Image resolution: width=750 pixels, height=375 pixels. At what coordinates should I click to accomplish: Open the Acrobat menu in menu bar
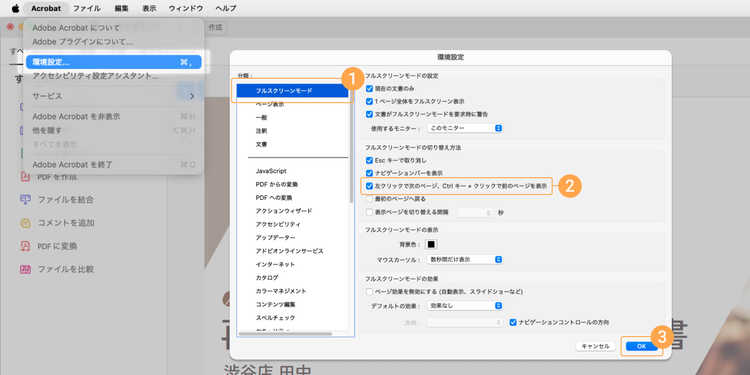[x=46, y=8]
